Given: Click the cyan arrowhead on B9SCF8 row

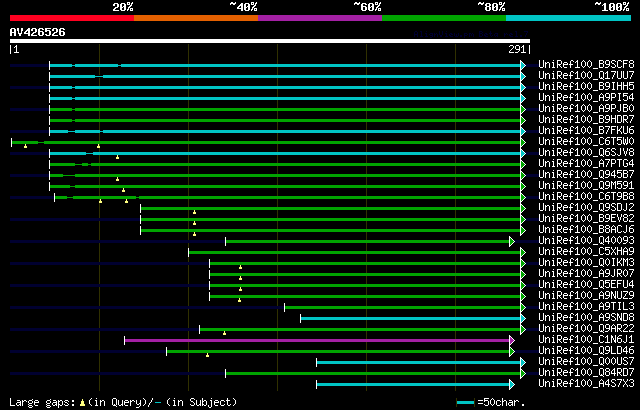Looking at the screenshot, I should pos(523,65).
